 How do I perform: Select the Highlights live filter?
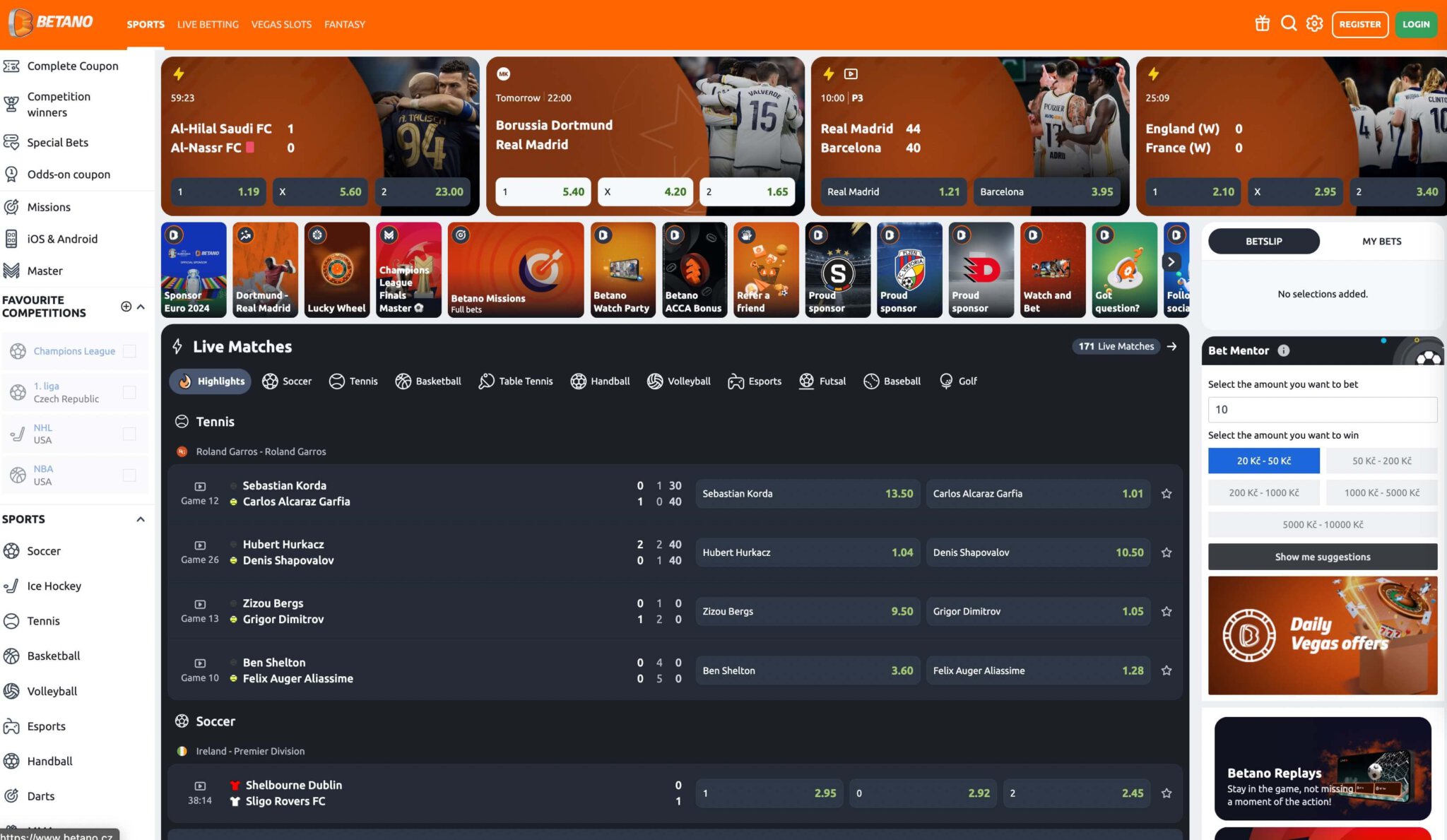[x=211, y=381]
